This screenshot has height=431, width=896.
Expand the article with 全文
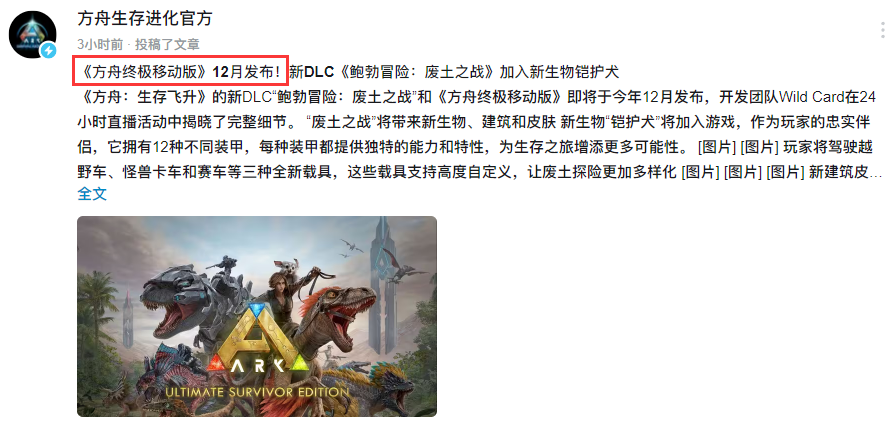click(x=92, y=194)
